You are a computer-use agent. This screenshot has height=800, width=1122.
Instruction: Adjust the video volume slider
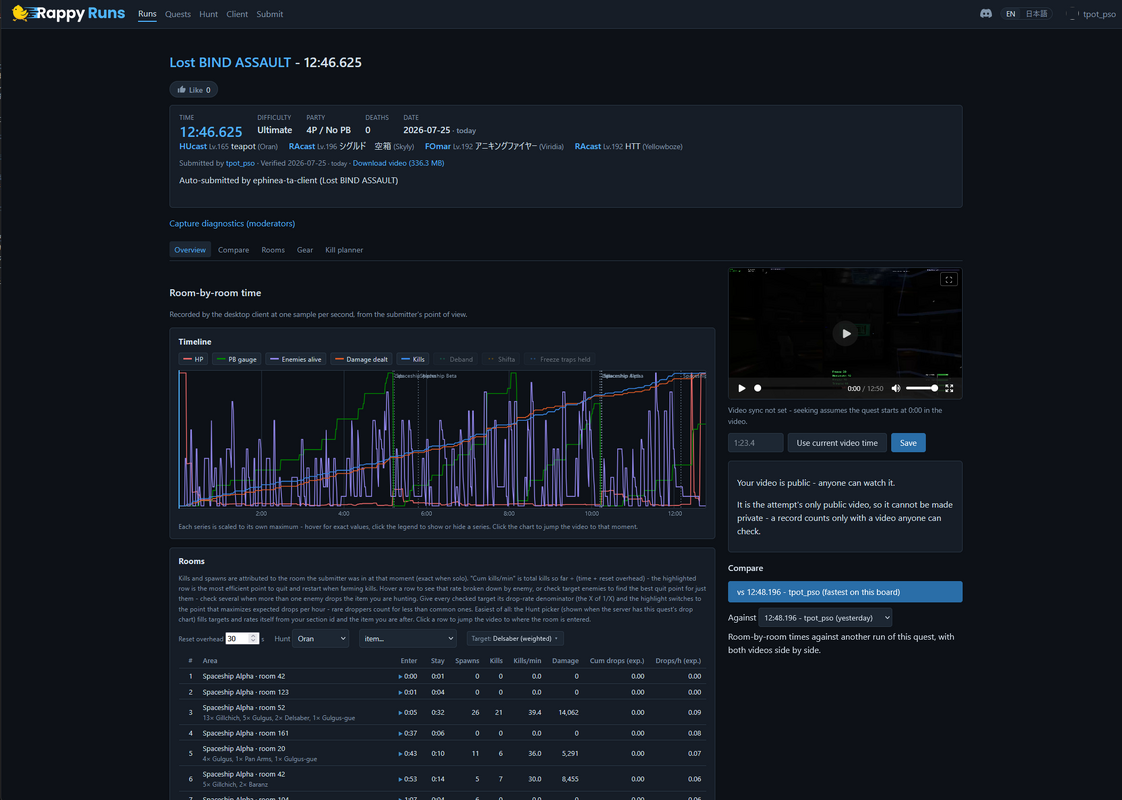tap(922, 389)
